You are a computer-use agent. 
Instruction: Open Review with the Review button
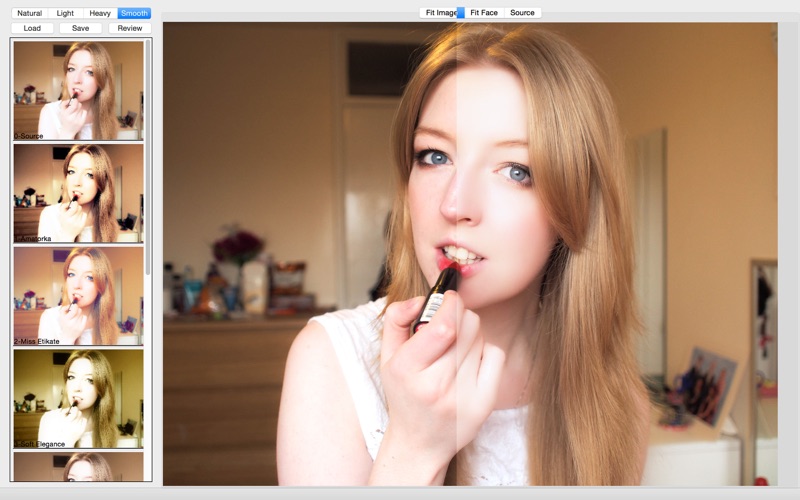130,28
